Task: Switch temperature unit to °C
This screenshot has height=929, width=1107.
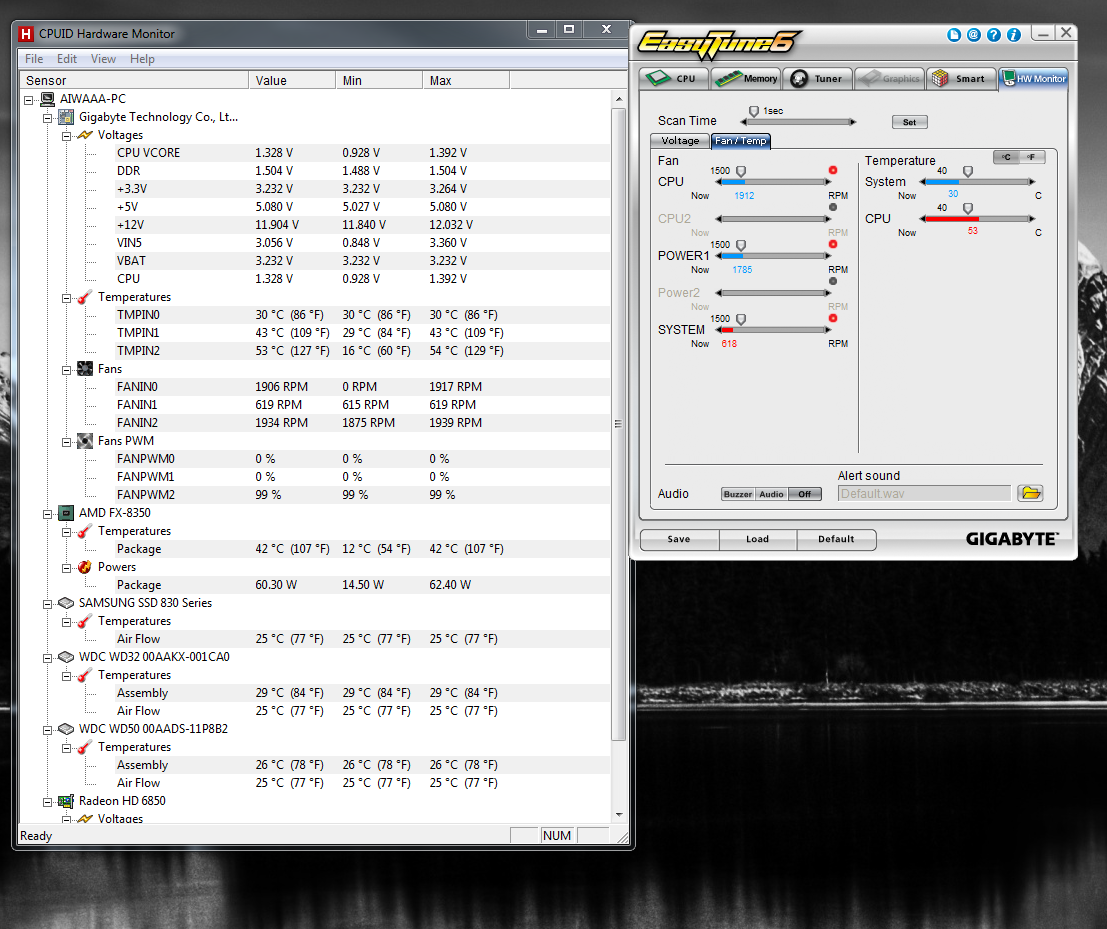Action: (x=1006, y=157)
